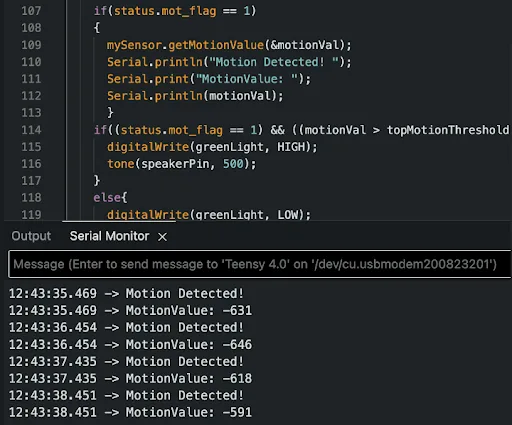Click Serial.println(motionVal) on line 112

[x=195, y=96]
